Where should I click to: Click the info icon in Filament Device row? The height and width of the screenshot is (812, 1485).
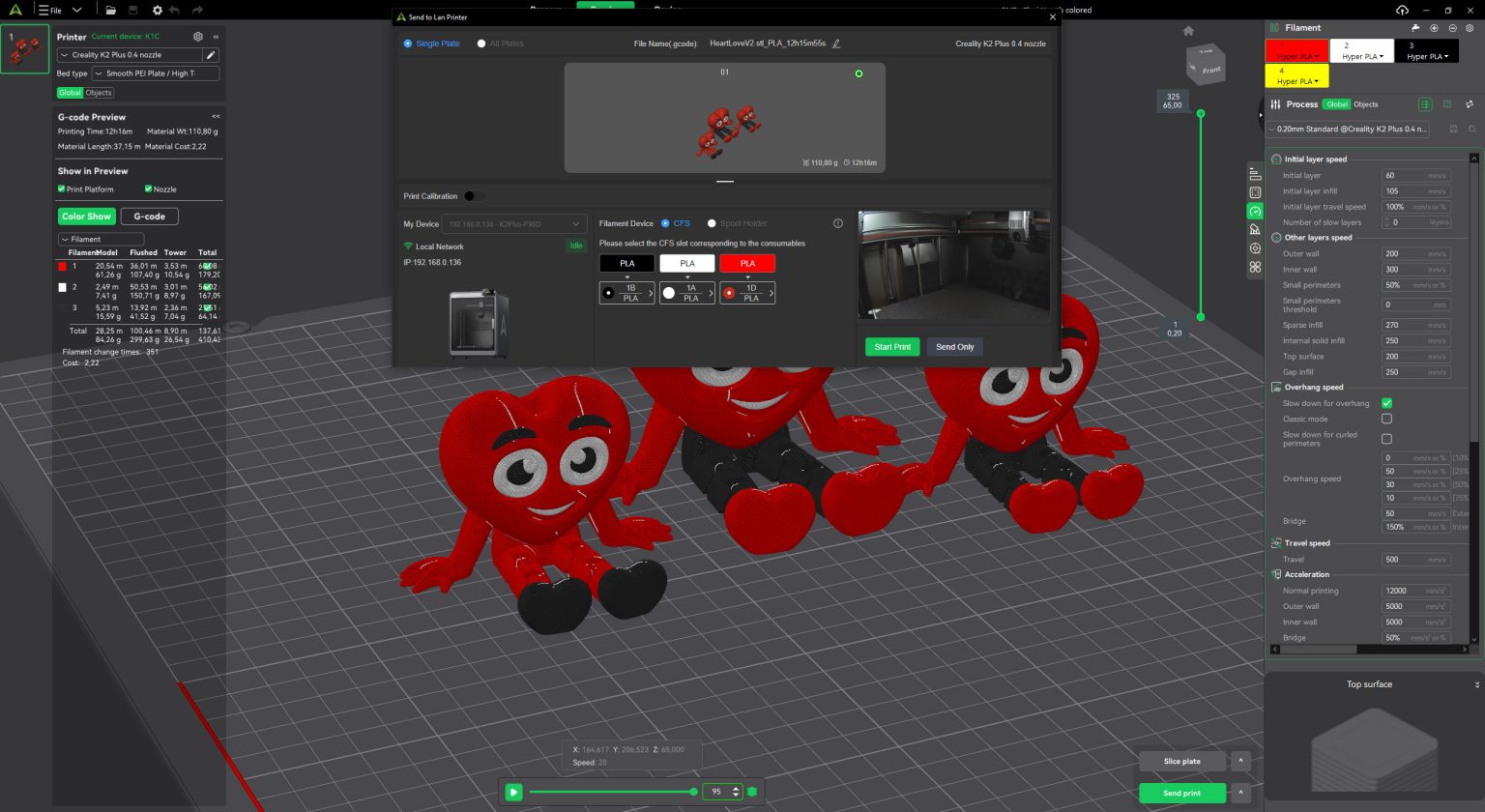point(838,223)
